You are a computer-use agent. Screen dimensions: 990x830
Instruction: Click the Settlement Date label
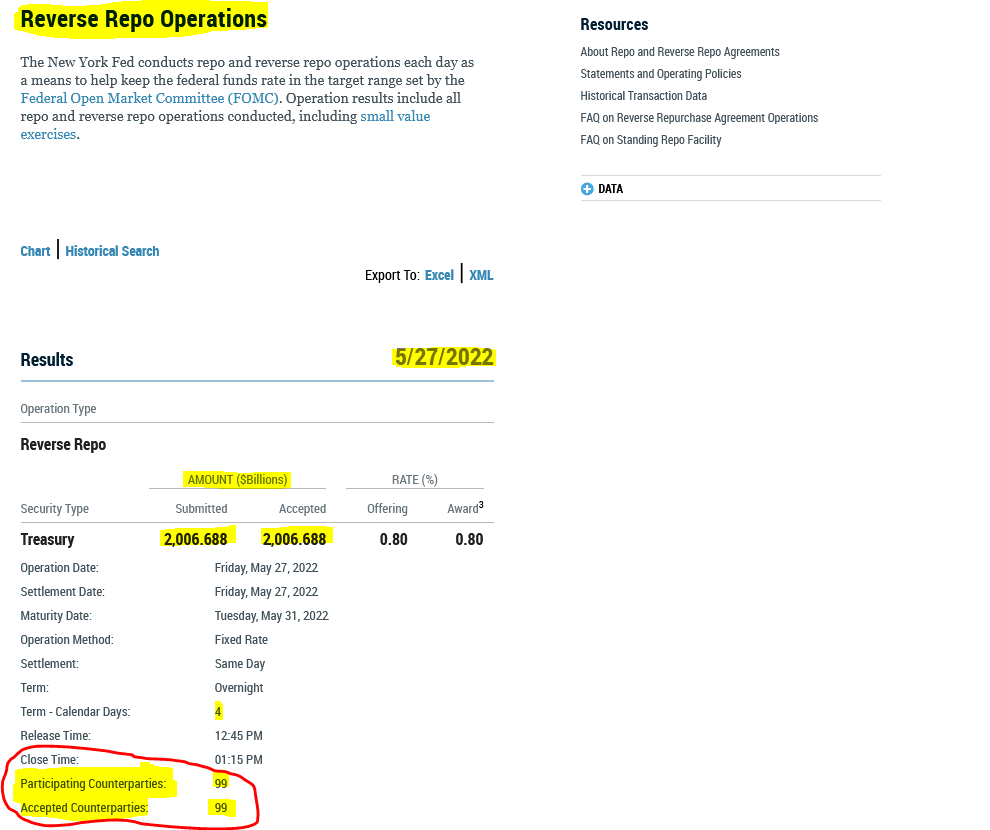tap(63, 592)
